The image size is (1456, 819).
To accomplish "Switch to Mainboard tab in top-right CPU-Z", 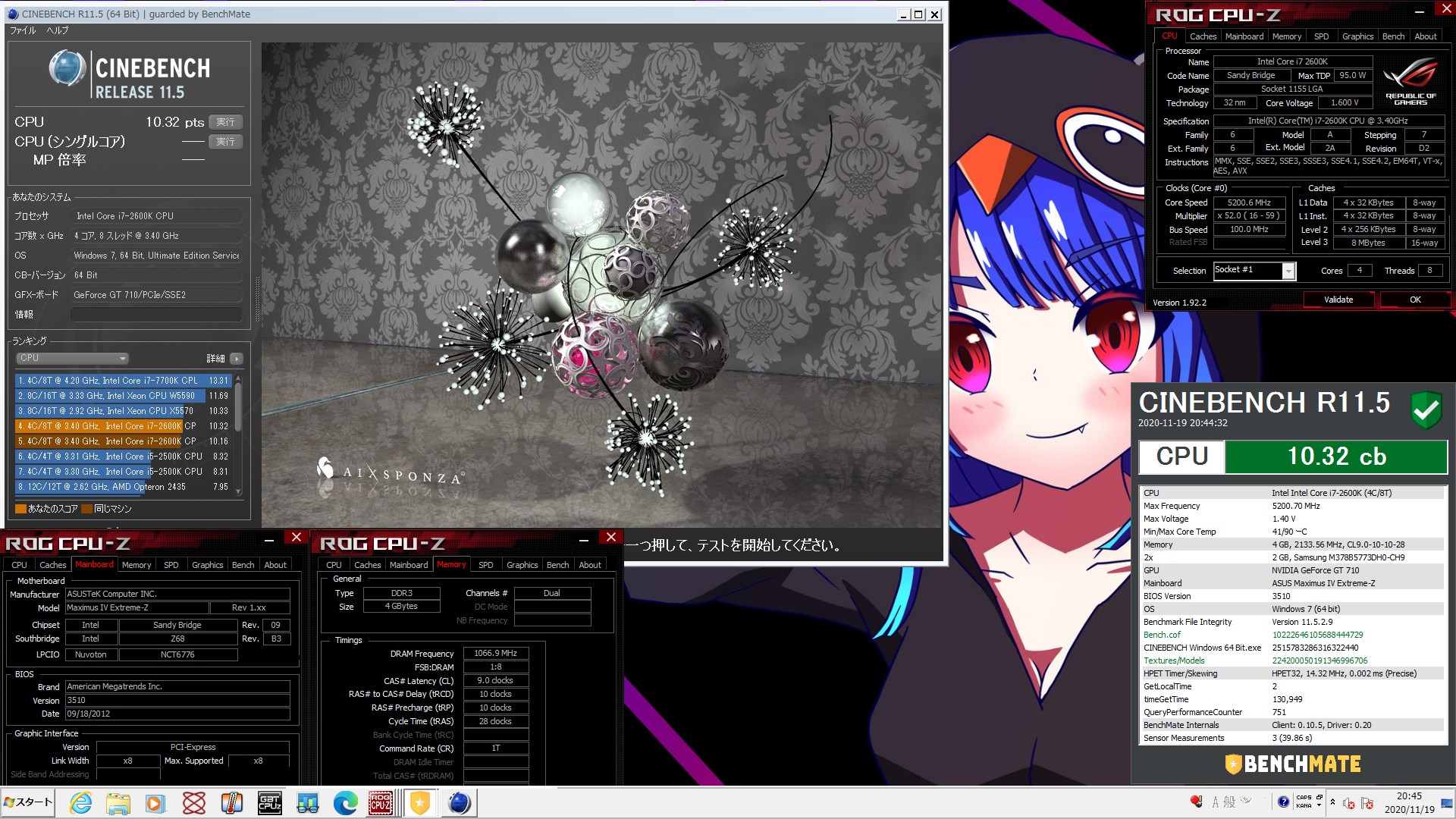I will pos(1244,36).
